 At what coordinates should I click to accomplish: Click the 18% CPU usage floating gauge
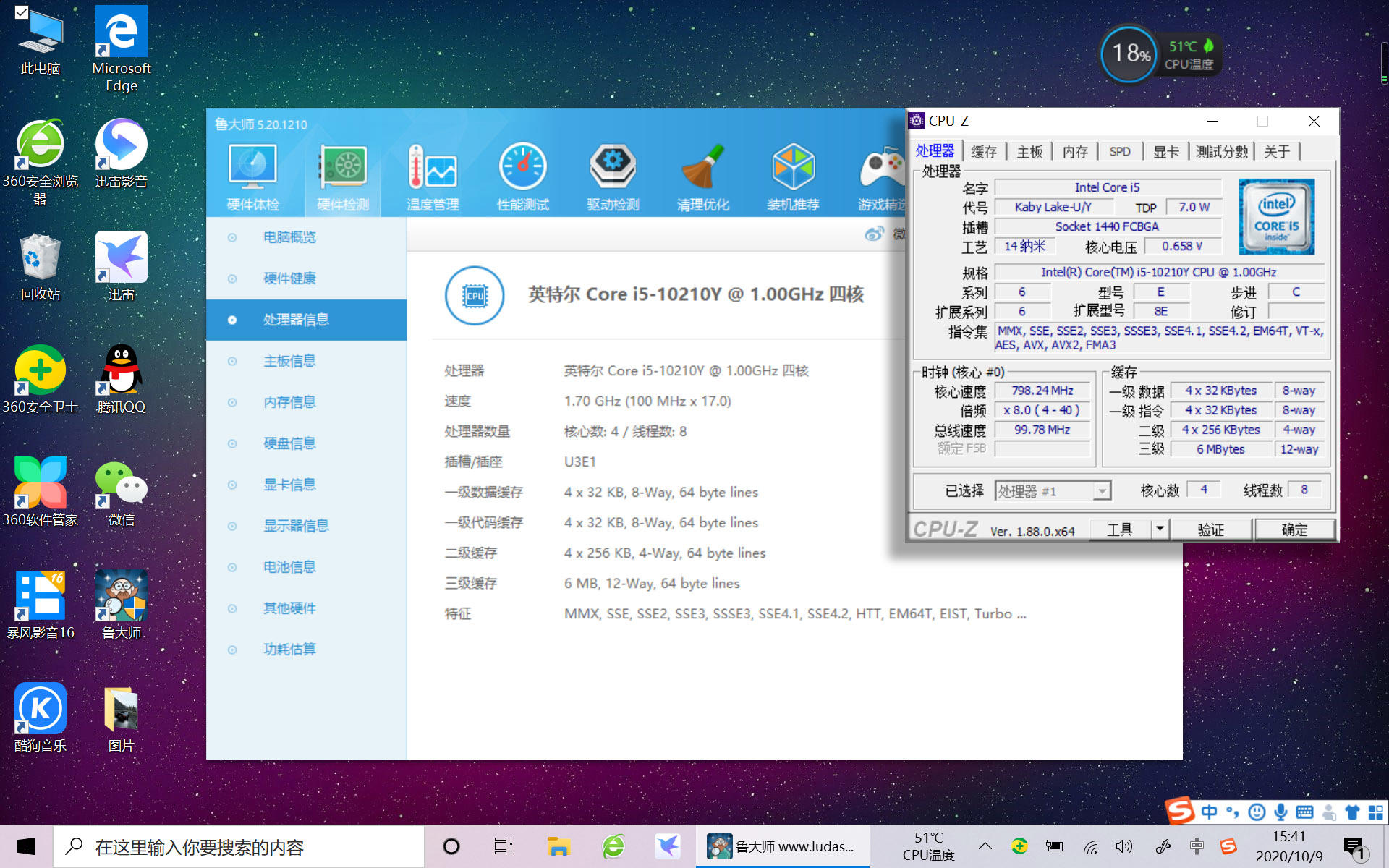point(1130,54)
